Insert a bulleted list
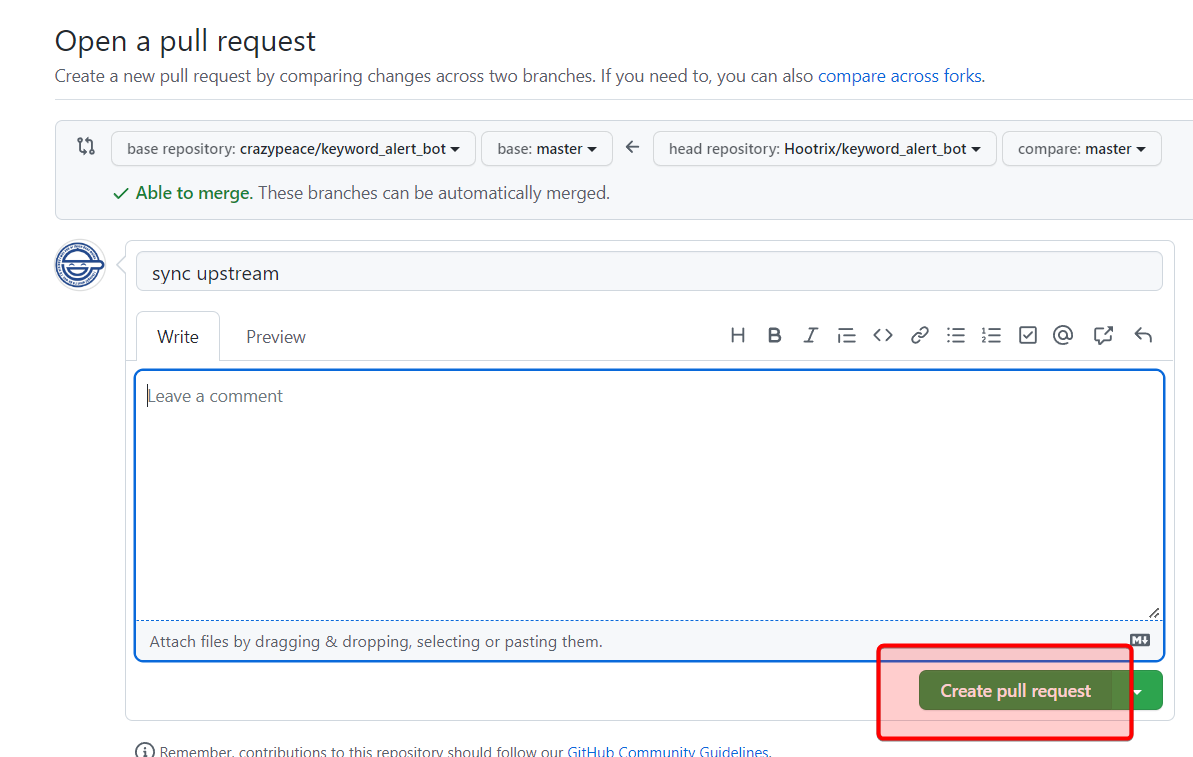 click(956, 336)
